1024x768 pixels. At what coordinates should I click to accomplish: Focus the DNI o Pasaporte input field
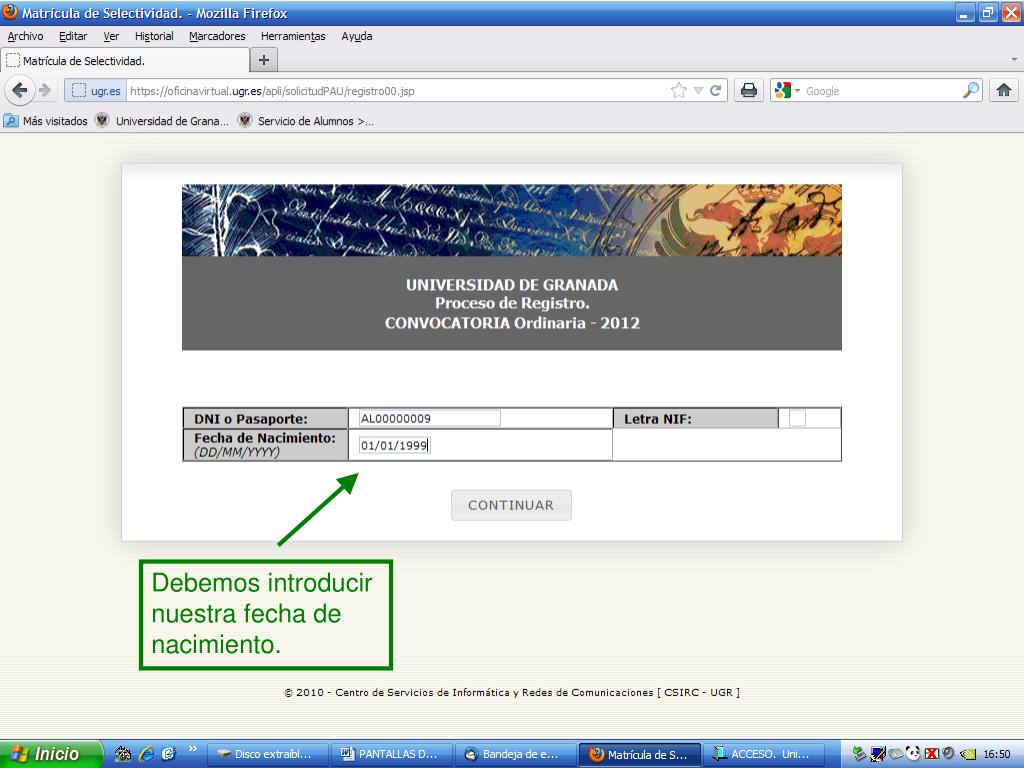coord(430,419)
